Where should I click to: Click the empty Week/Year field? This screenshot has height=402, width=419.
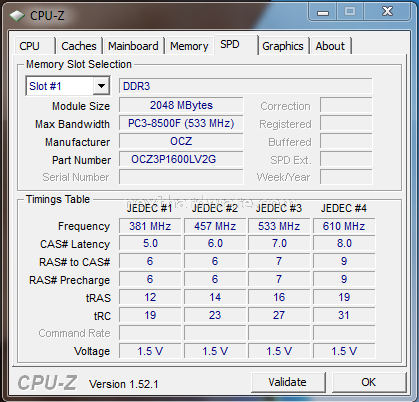(x=346, y=177)
